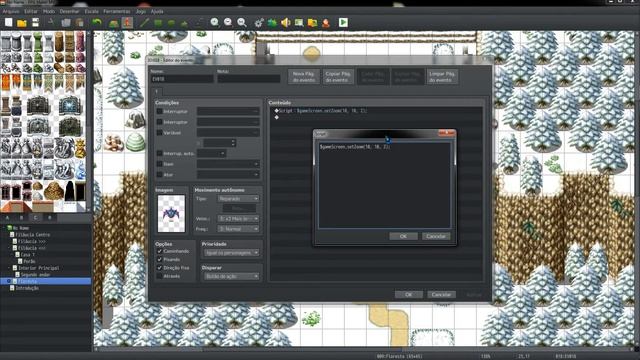Uncheck the Pisando option
This screenshot has height=360, width=640.
160,259
